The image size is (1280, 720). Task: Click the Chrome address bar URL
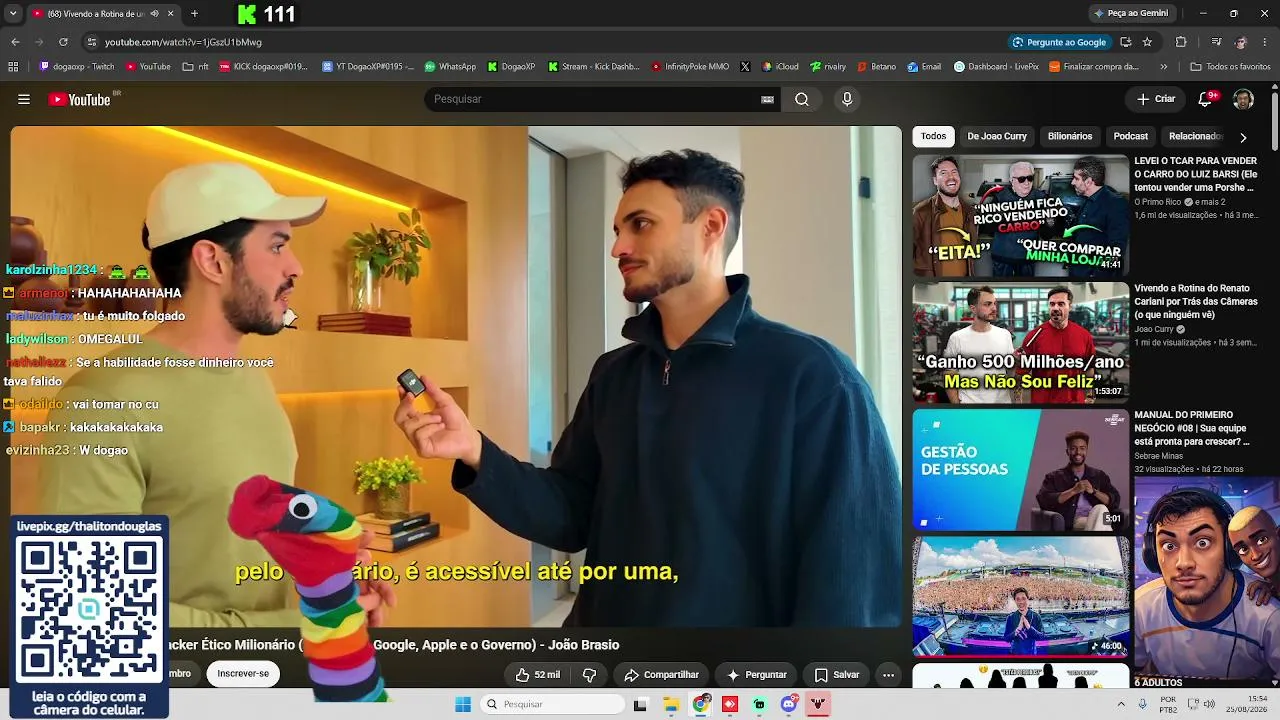click(x=183, y=42)
